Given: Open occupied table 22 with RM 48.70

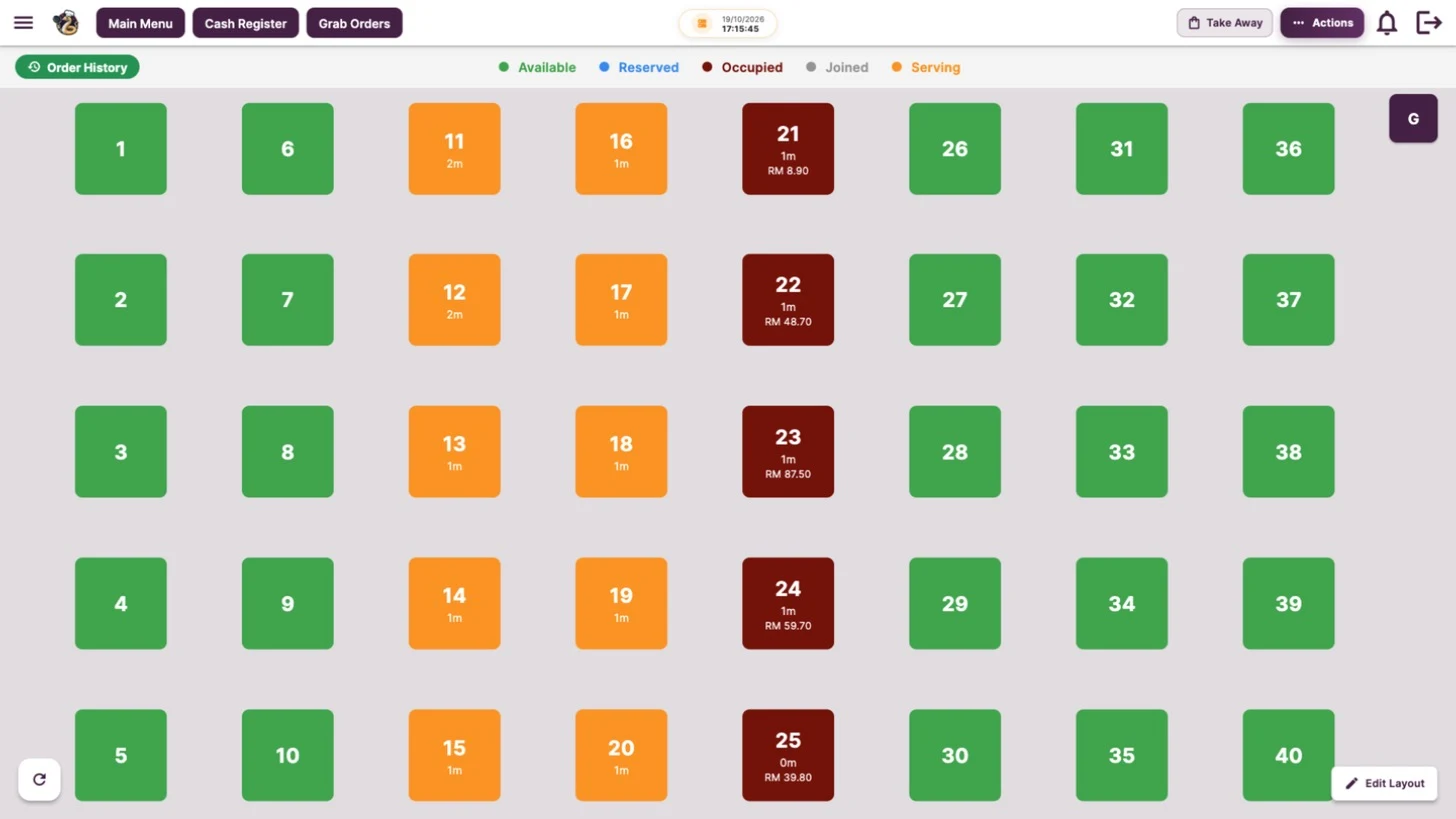Looking at the screenshot, I should click(x=788, y=300).
